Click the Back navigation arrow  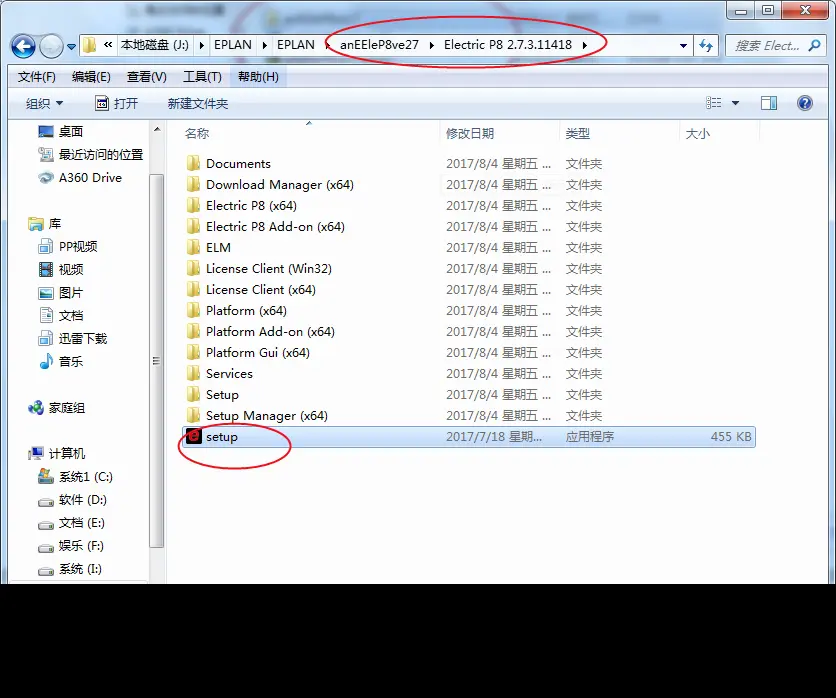(x=23, y=46)
